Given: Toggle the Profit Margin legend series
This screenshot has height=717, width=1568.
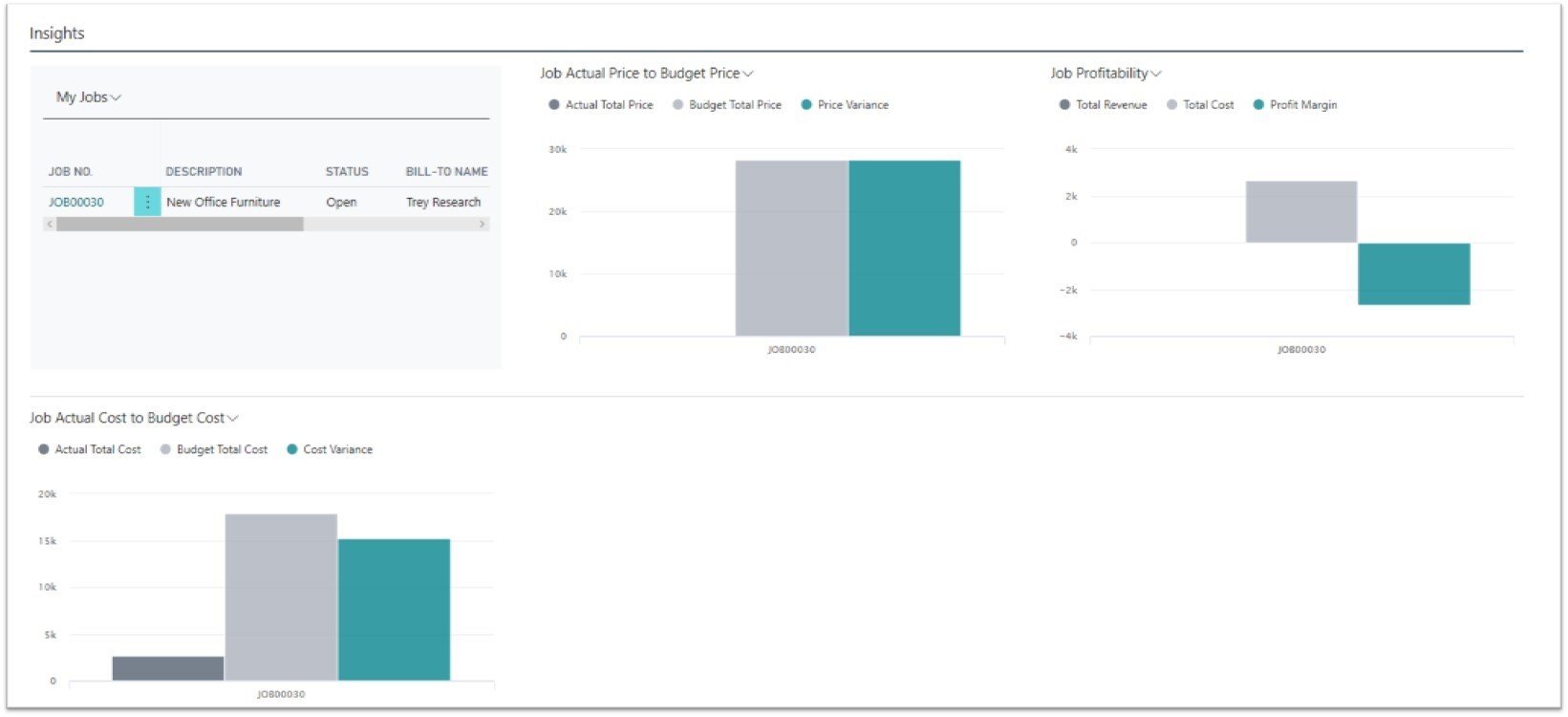Looking at the screenshot, I should click(x=1295, y=105).
